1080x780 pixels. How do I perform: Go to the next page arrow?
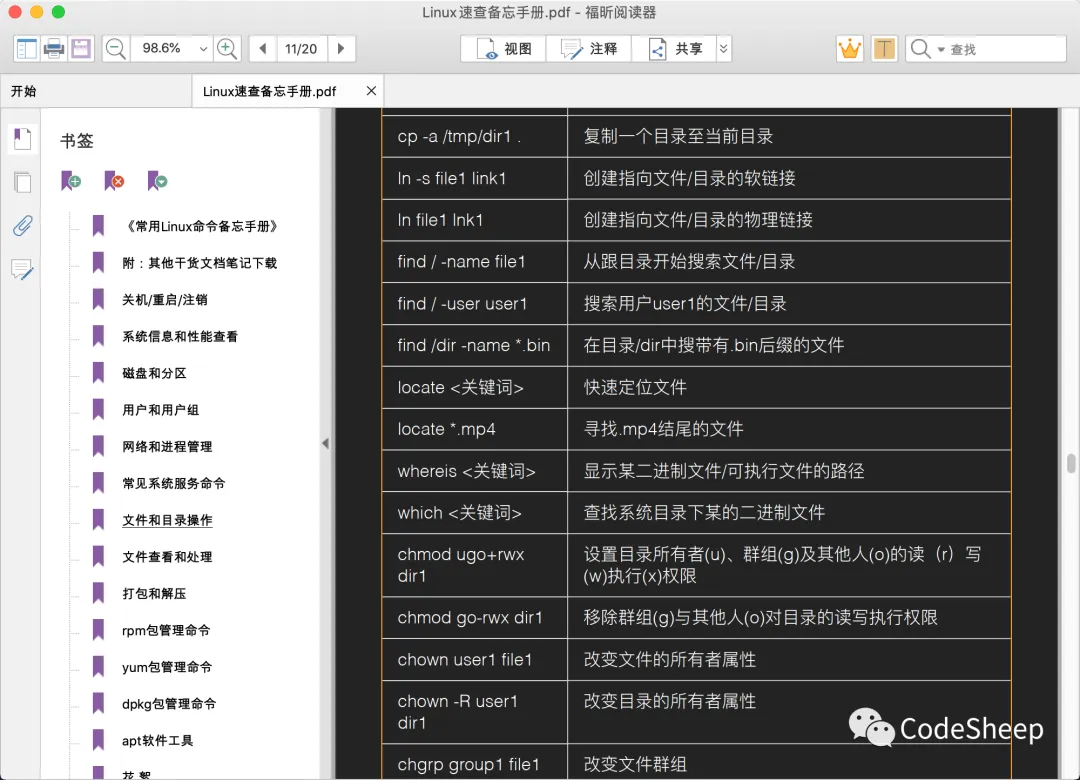[340, 49]
